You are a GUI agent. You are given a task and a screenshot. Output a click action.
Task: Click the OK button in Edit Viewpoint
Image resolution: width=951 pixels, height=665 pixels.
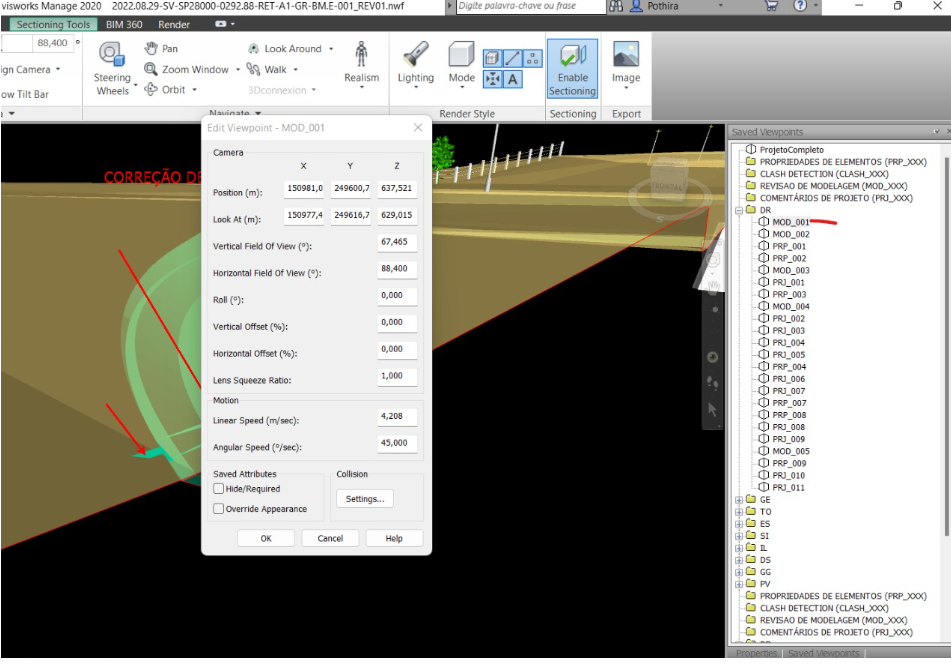click(x=265, y=538)
